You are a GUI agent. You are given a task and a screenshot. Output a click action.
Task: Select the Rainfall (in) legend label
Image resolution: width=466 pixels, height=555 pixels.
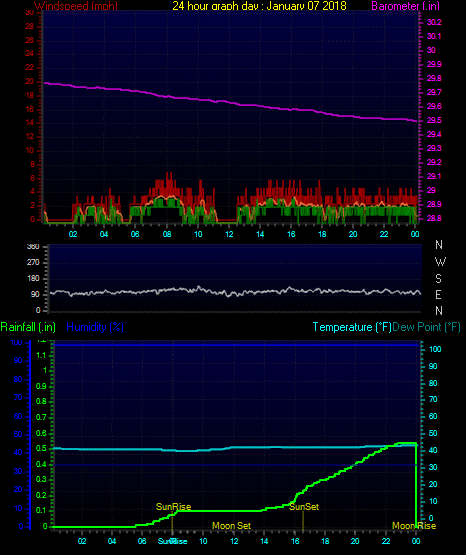[x=28, y=327]
